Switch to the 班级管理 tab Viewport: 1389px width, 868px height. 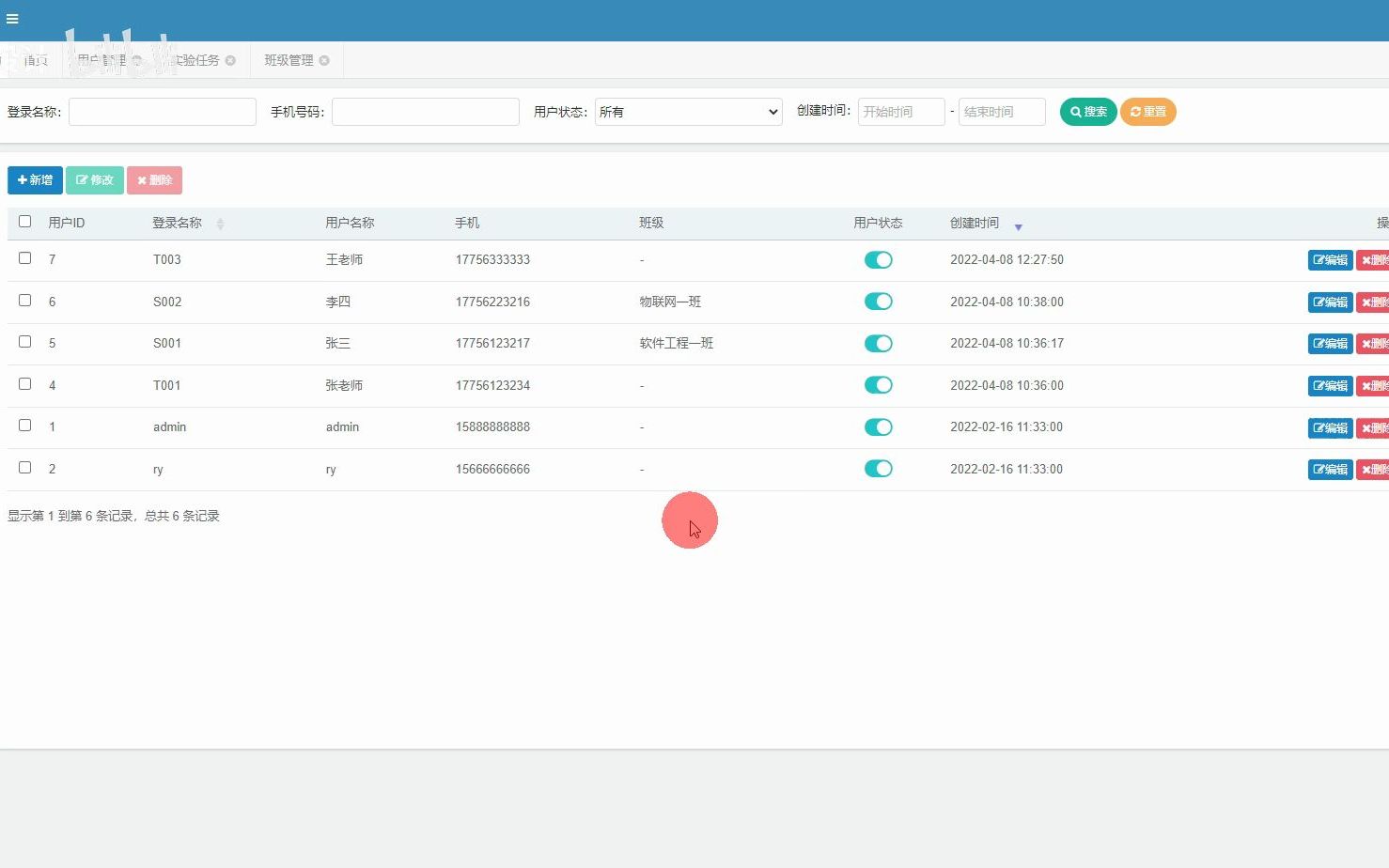point(289,60)
